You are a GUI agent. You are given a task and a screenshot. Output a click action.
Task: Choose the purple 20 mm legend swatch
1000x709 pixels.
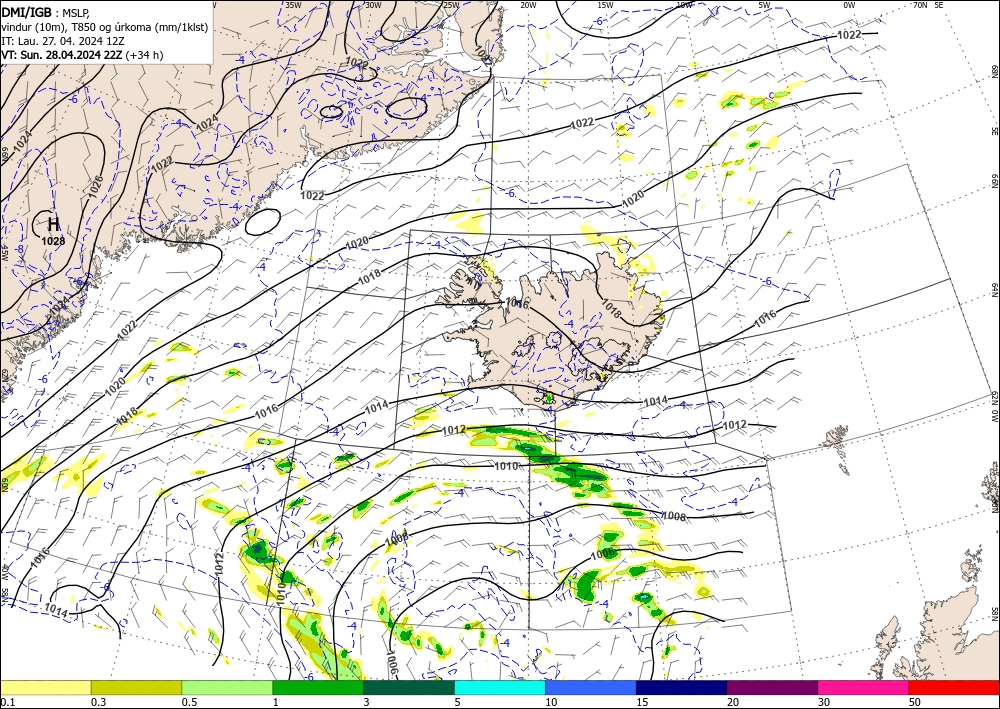[x=772, y=687]
